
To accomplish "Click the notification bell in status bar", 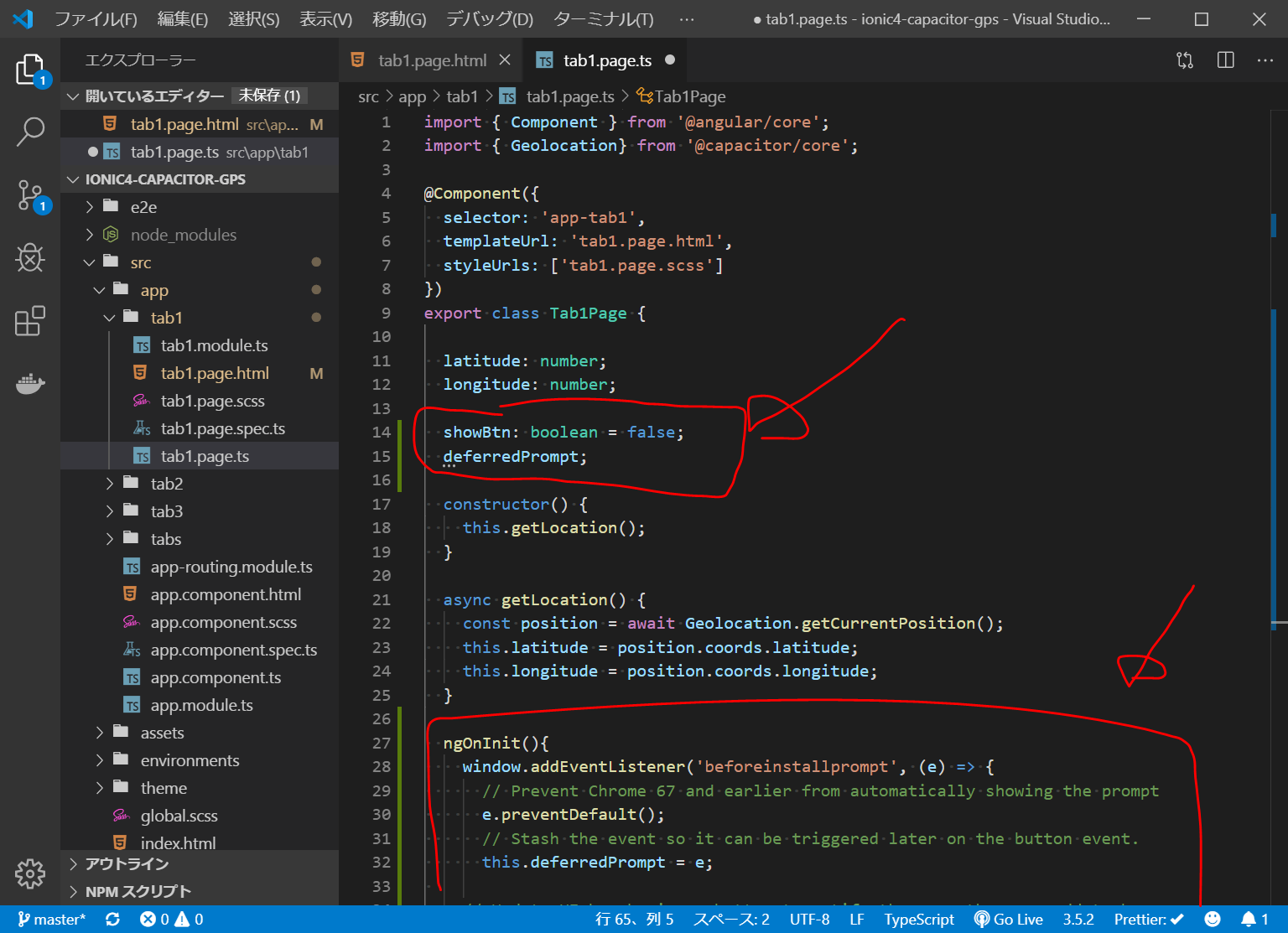I will pyautogui.click(x=1254, y=920).
